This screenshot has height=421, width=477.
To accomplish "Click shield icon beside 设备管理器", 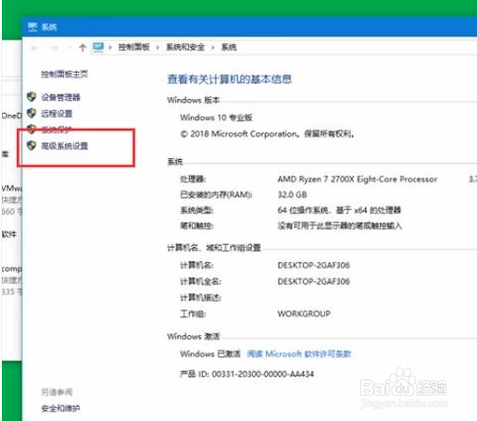I will tap(31, 97).
